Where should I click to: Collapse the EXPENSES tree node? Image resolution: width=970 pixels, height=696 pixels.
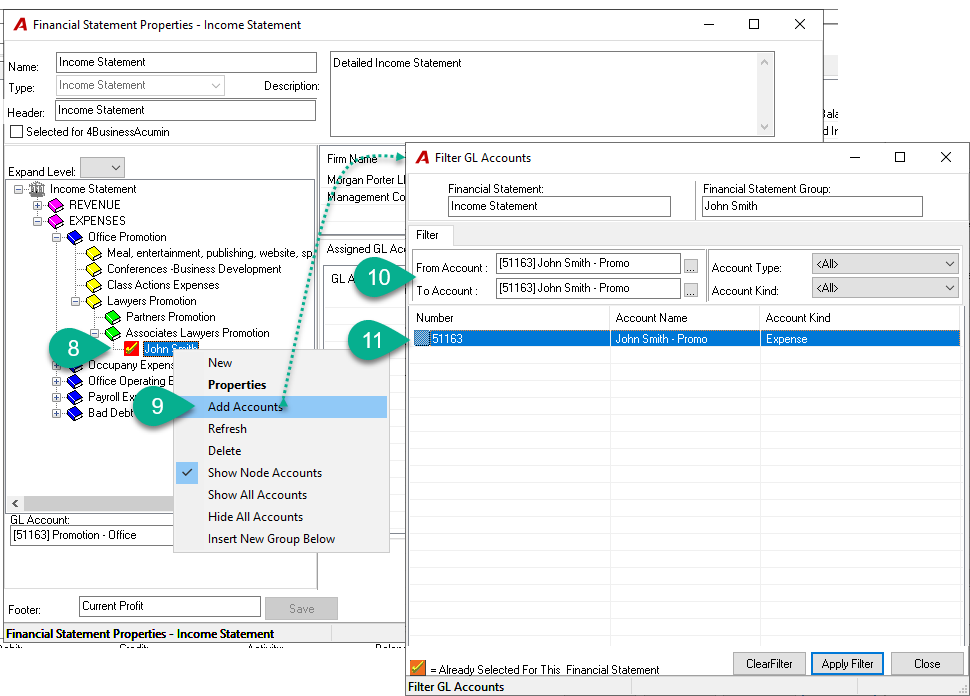point(37,221)
